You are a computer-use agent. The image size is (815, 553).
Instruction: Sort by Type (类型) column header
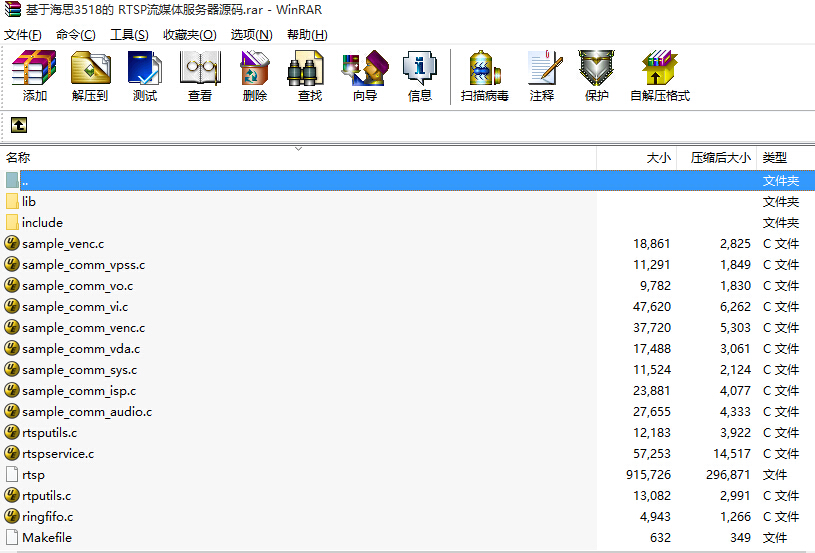[x=774, y=157]
